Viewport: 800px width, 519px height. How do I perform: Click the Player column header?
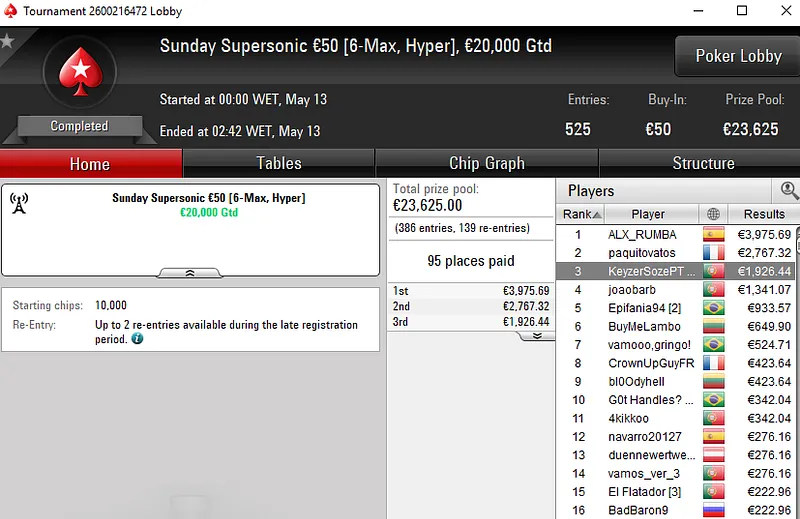point(648,214)
